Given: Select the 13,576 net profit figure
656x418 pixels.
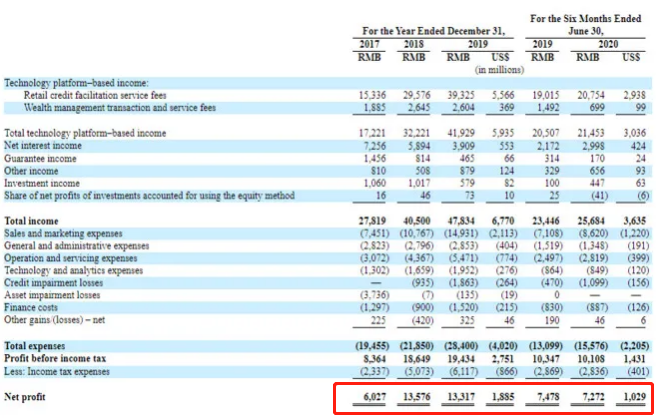Looking at the screenshot, I should click(x=412, y=398).
